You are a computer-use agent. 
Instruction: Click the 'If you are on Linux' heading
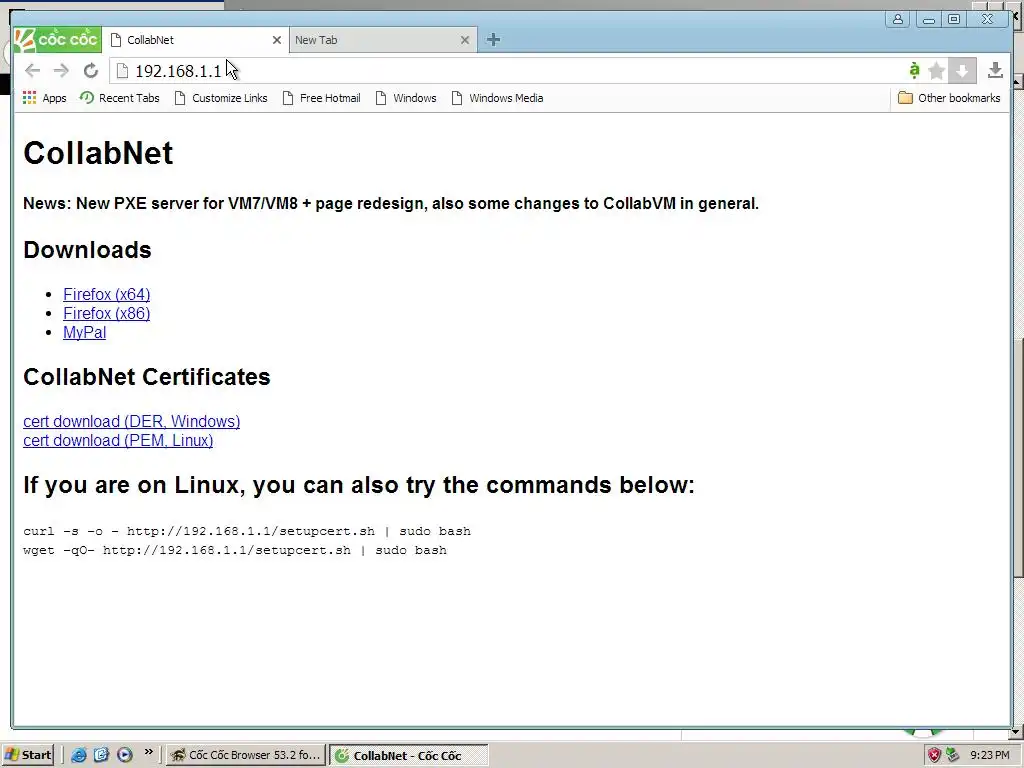click(x=359, y=485)
